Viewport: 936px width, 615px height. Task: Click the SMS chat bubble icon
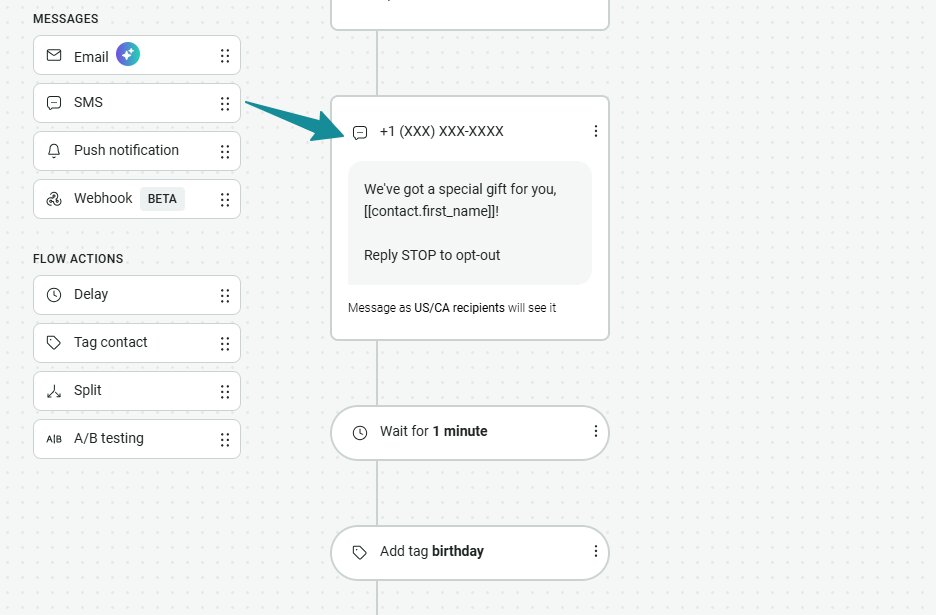tap(54, 102)
